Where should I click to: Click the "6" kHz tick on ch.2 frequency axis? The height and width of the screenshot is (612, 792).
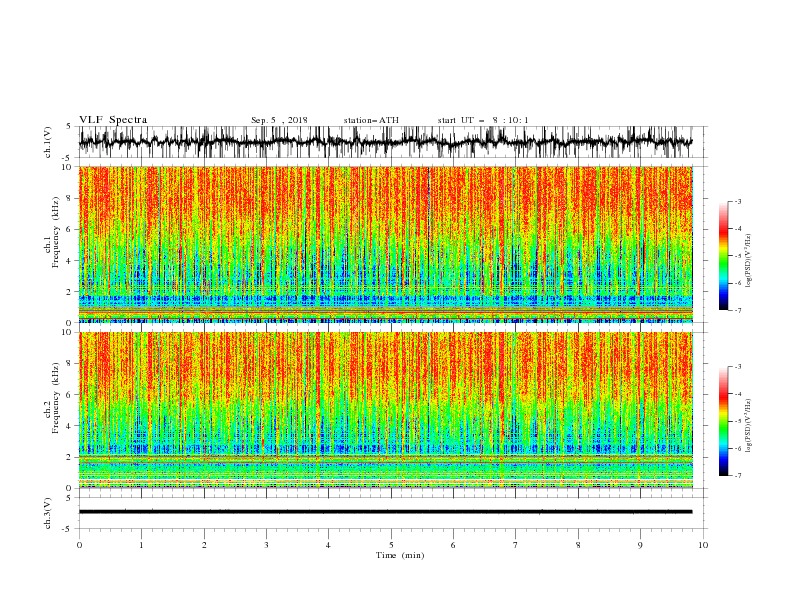tap(71, 395)
